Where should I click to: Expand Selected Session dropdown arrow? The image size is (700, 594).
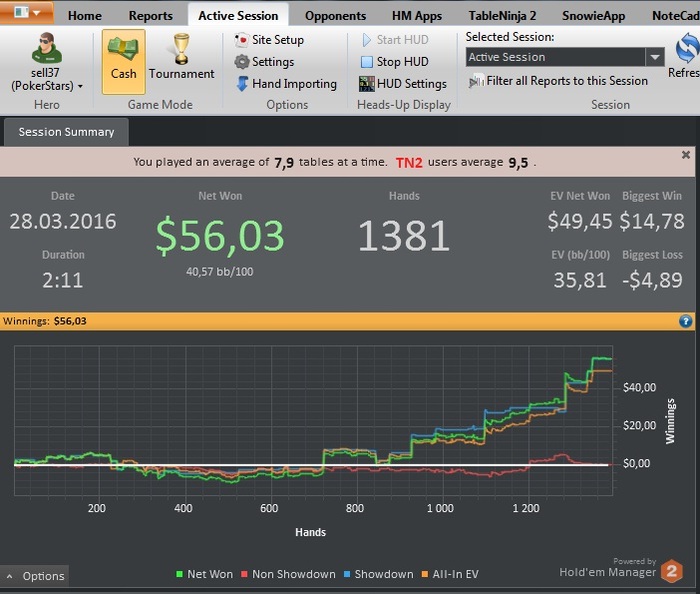655,57
